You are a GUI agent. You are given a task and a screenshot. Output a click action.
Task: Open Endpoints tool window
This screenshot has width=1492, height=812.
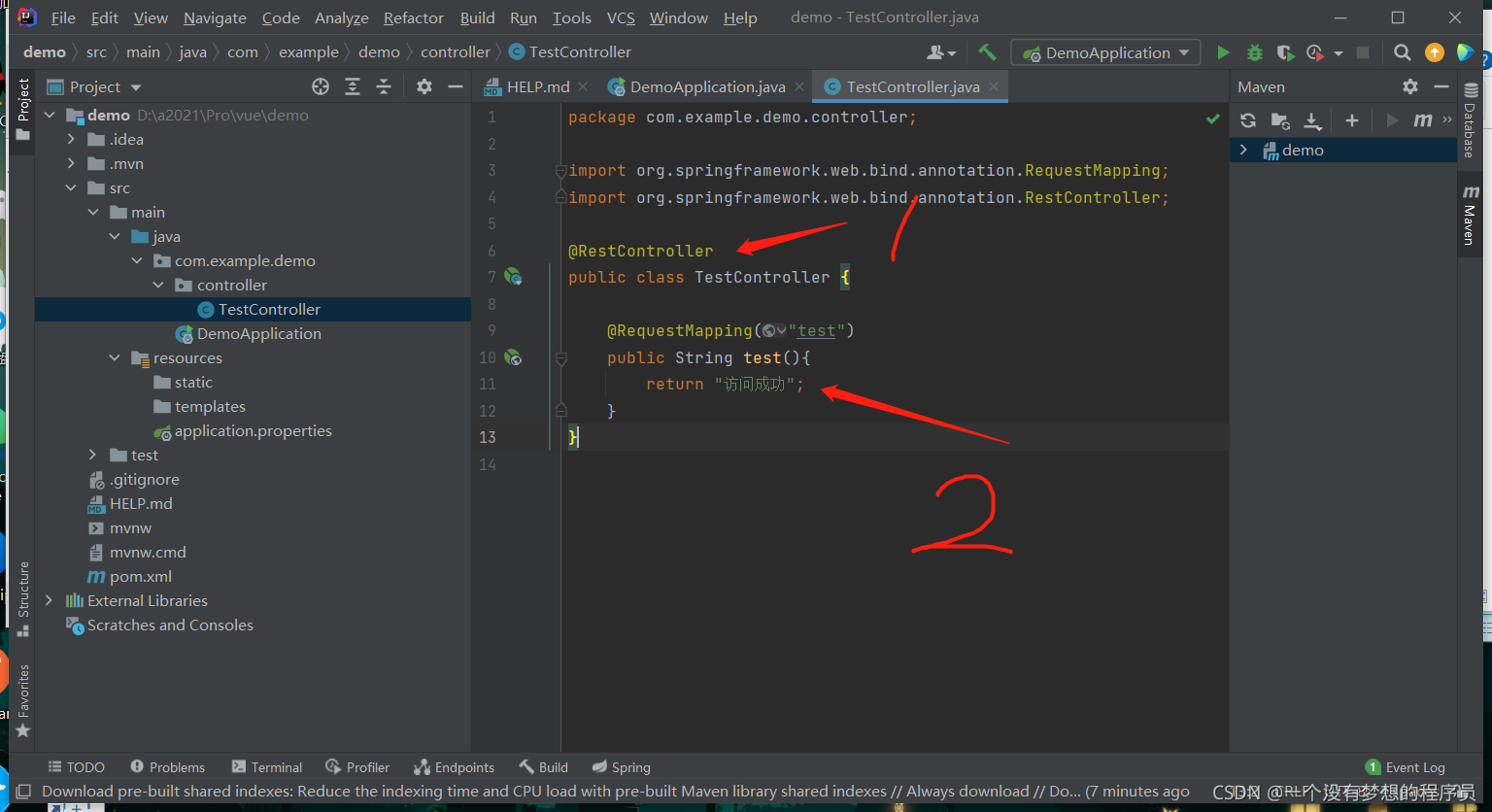click(454, 767)
